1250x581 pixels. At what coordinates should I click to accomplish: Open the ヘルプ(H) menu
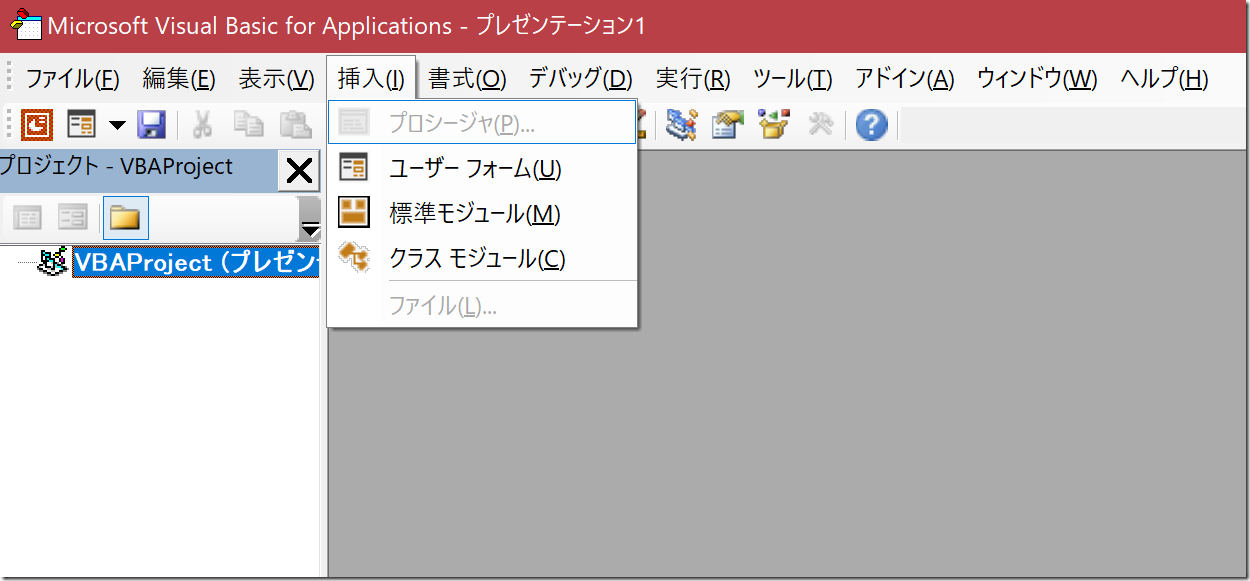(x=1164, y=79)
